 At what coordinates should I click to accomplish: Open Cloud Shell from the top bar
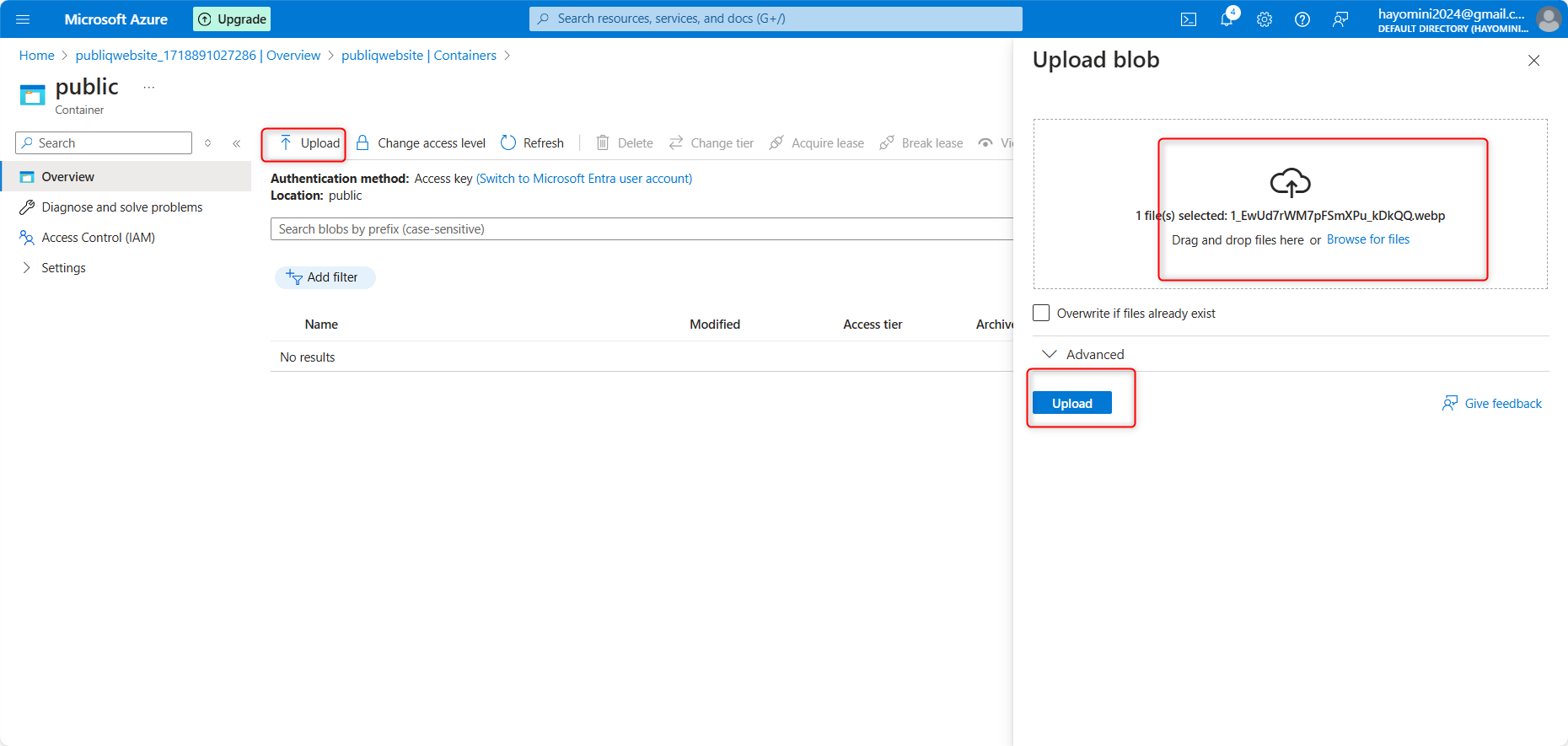pos(1189,19)
